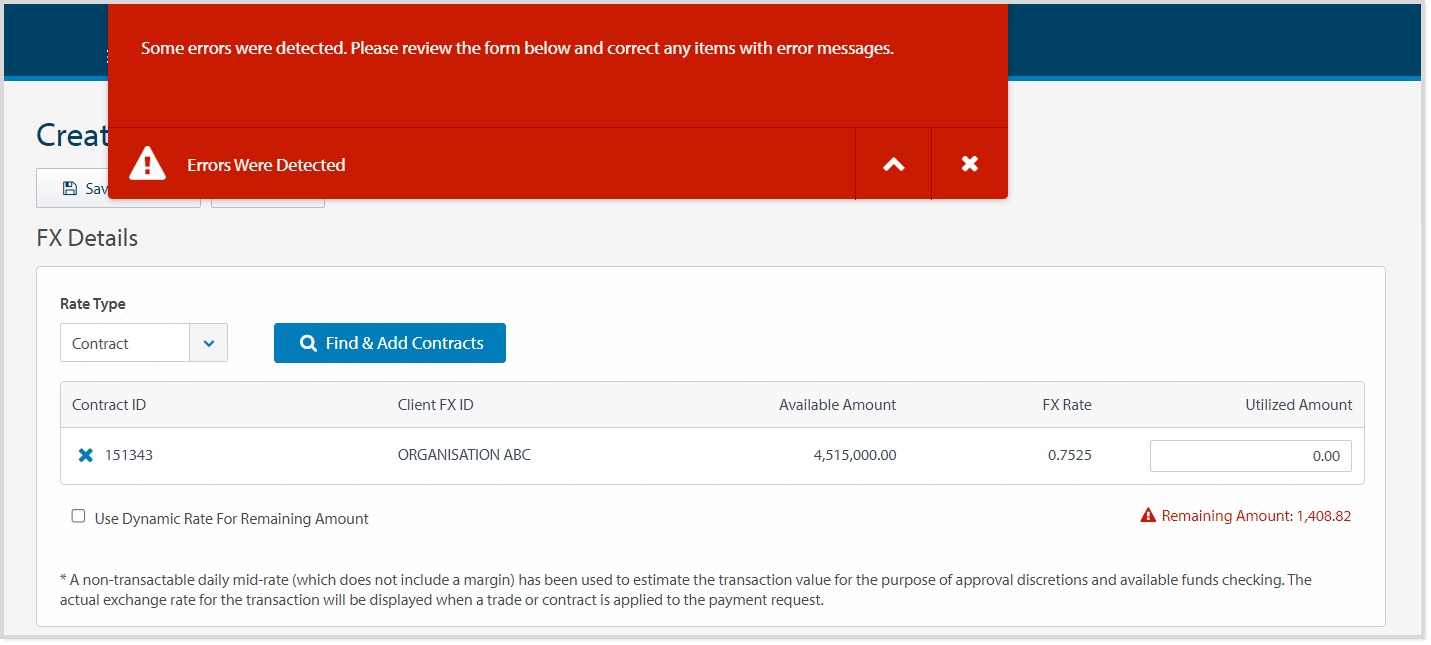Click the magnifying glass icon on Find & Add Contracts

tap(308, 342)
